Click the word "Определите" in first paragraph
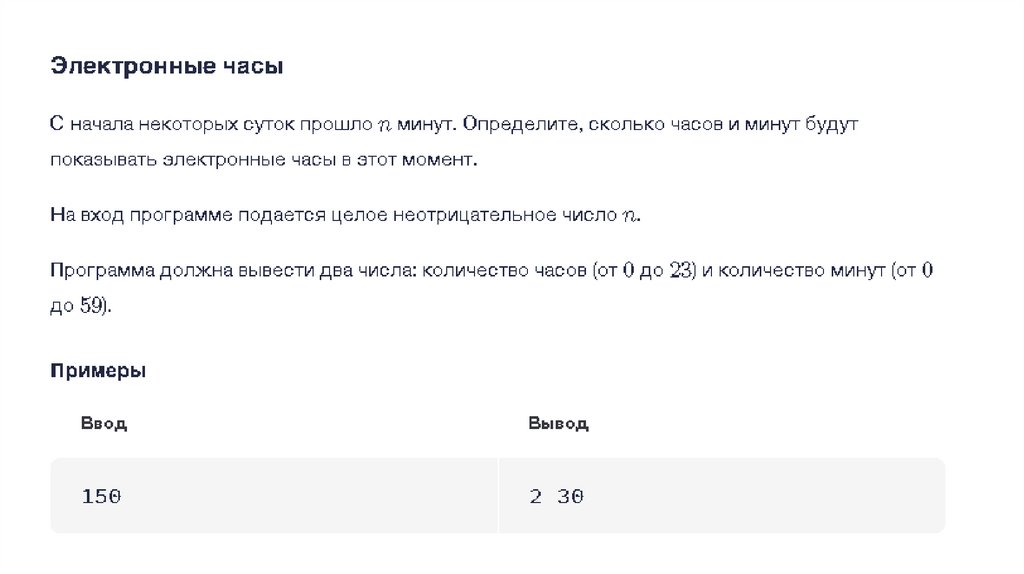This screenshot has width=1024, height=574. click(x=520, y=125)
